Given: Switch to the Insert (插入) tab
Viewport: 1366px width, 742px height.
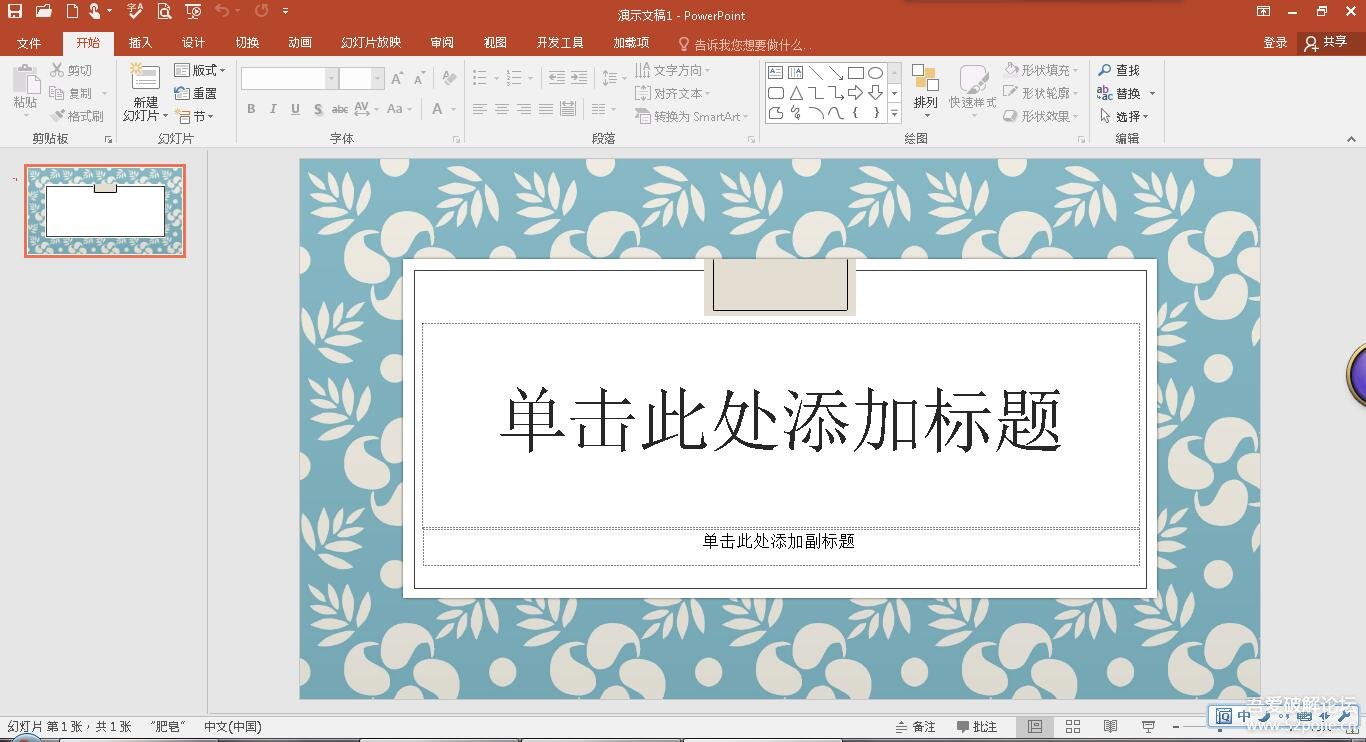Looking at the screenshot, I should (x=140, y=43).
